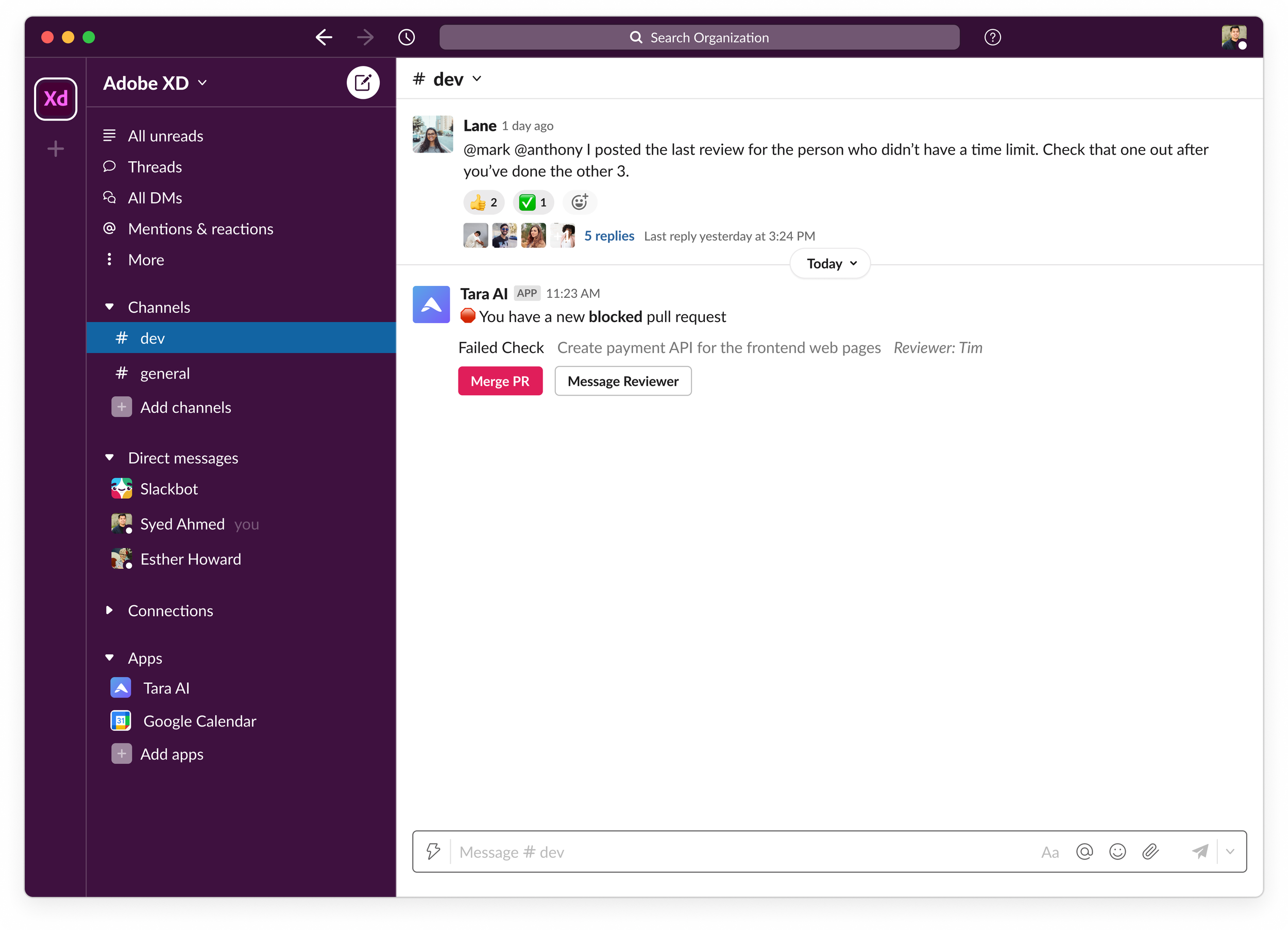Open the shortcuts lightning bolt in message box

coord(433,851)
